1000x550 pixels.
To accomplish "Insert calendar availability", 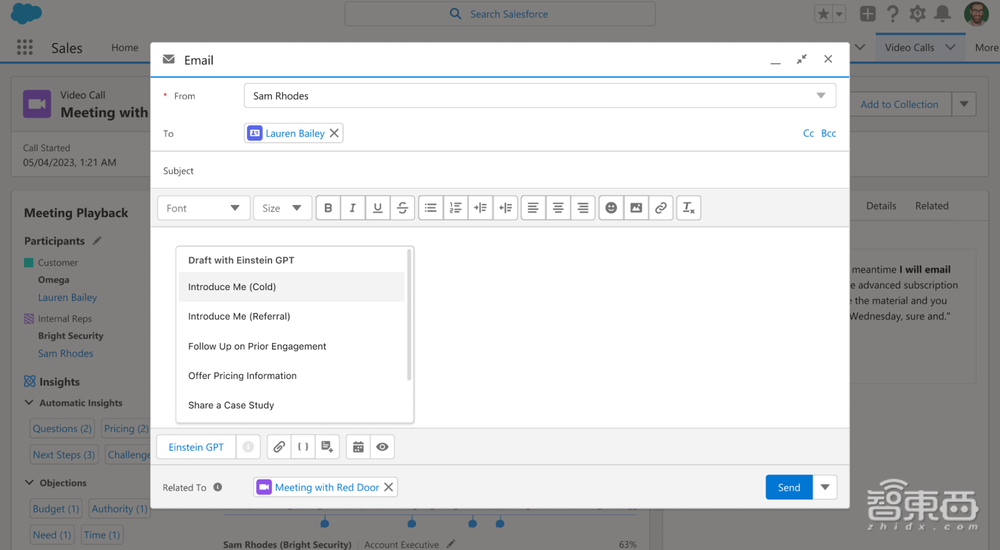I will point(358,447).
